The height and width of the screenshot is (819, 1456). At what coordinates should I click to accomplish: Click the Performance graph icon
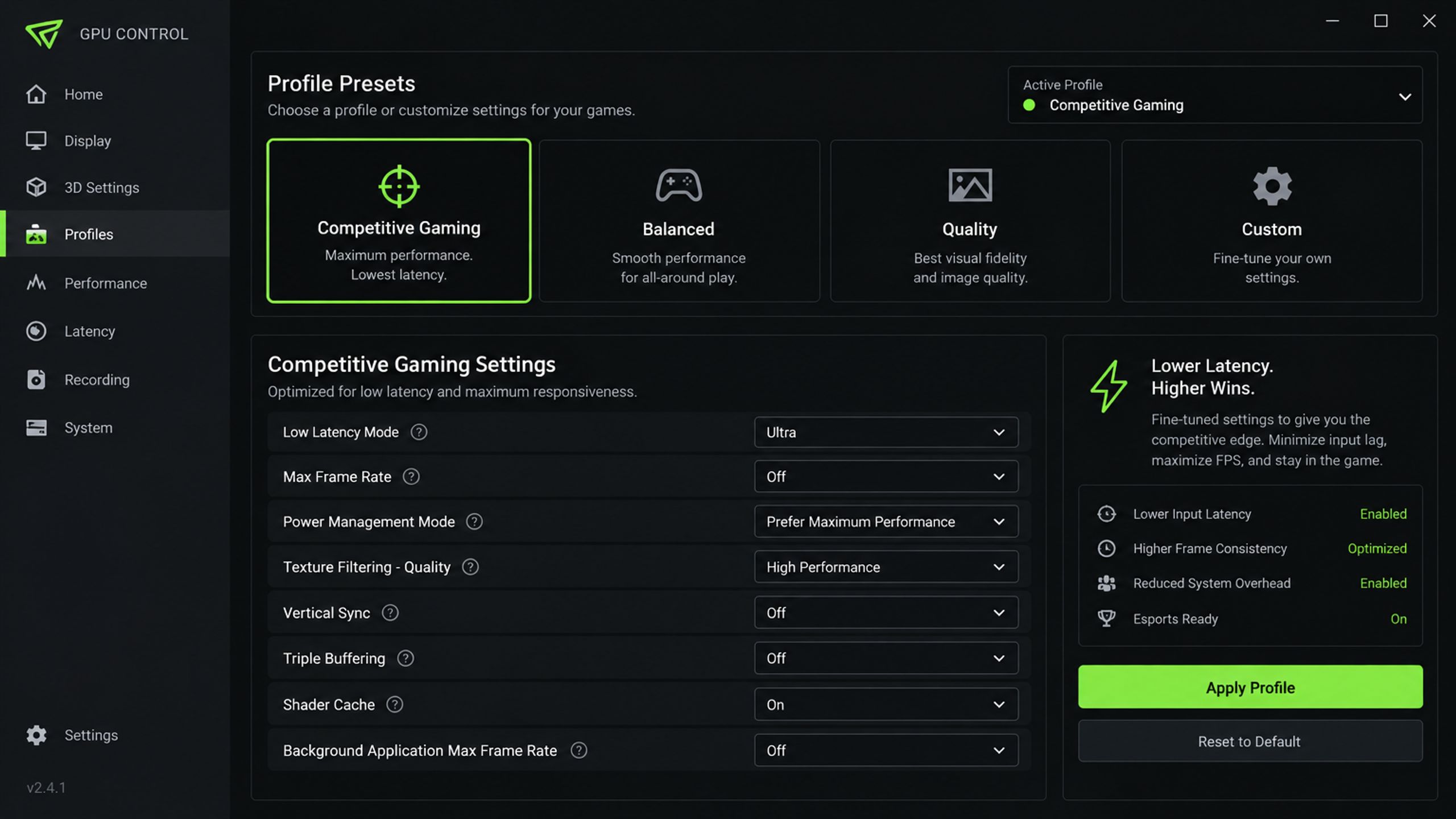point(36,283)
